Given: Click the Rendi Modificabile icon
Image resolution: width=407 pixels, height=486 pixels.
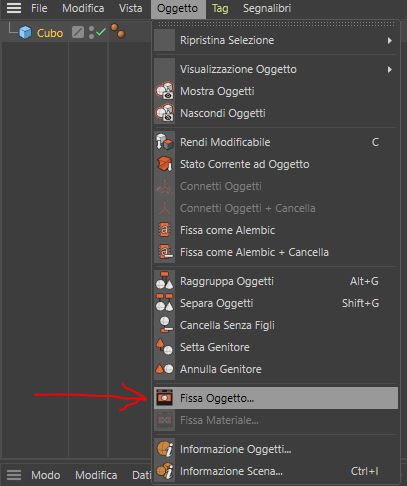Looking at the screenshot, I should pos(165,142).
